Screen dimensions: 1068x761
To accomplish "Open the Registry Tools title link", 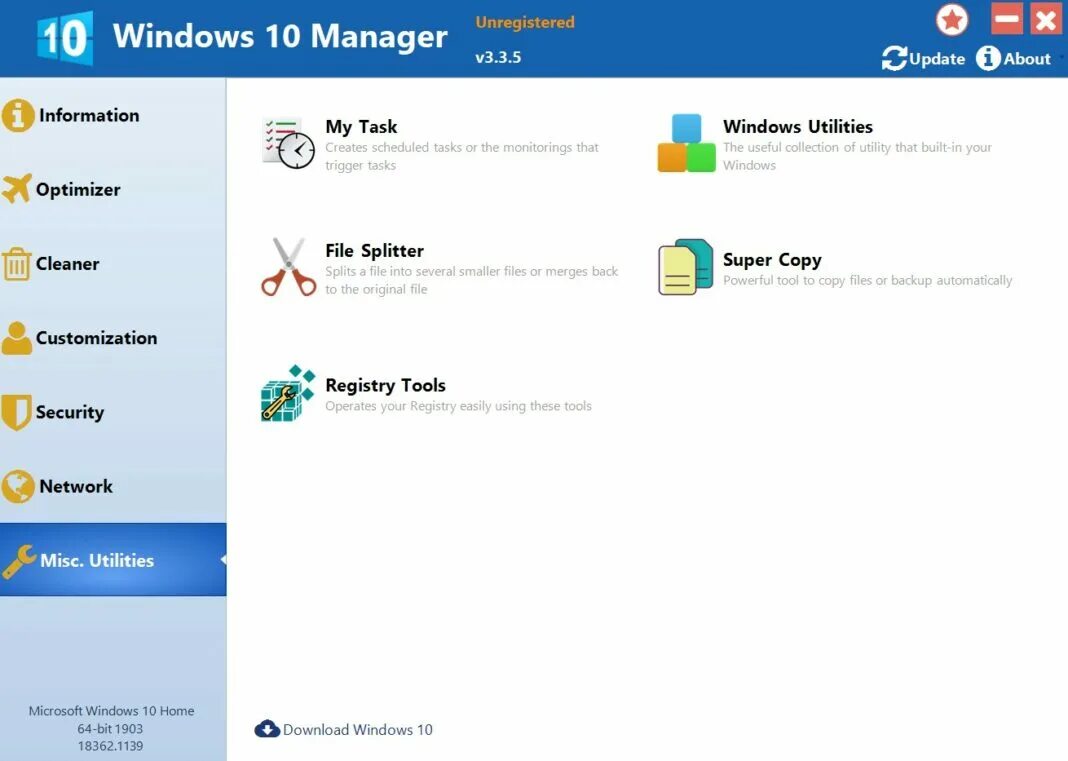I will [x=386, y=386].
